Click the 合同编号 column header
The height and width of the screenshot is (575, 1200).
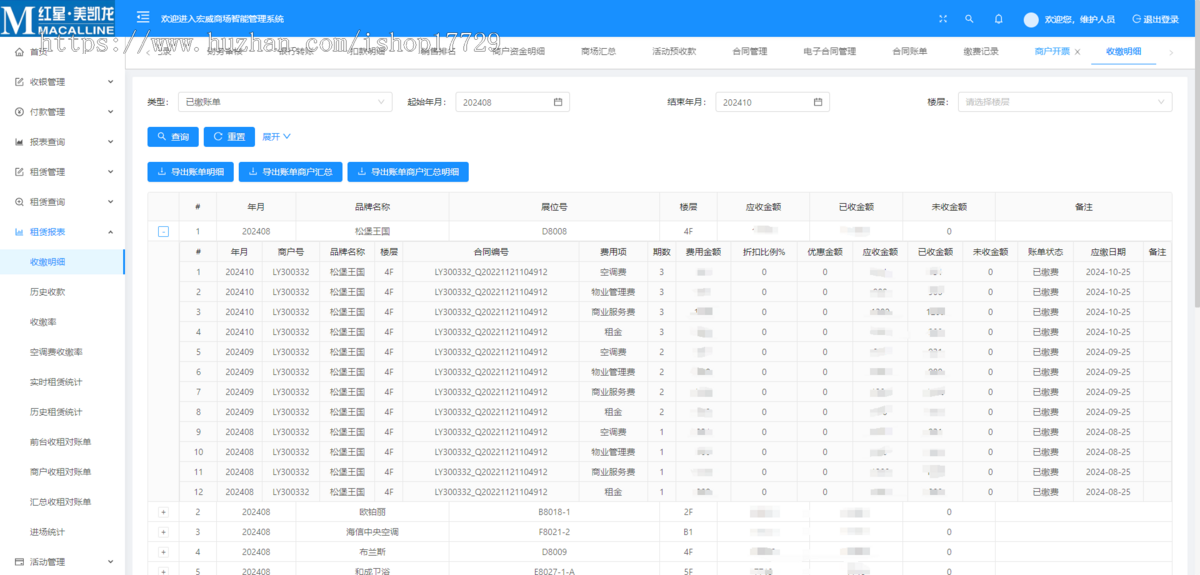click(x=491, y=252)
